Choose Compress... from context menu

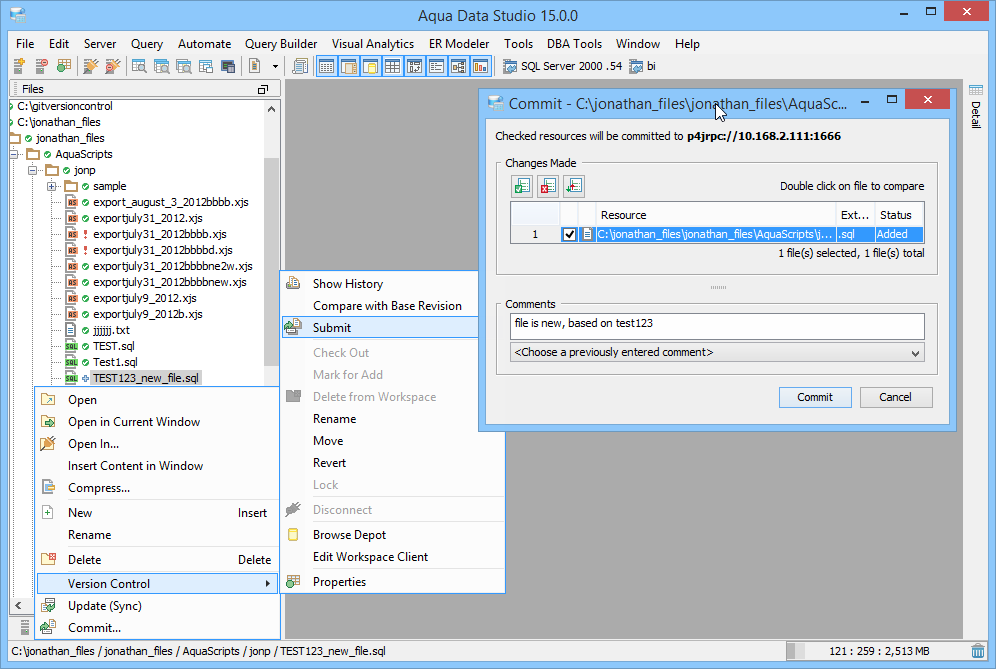[x=158, y=488]
